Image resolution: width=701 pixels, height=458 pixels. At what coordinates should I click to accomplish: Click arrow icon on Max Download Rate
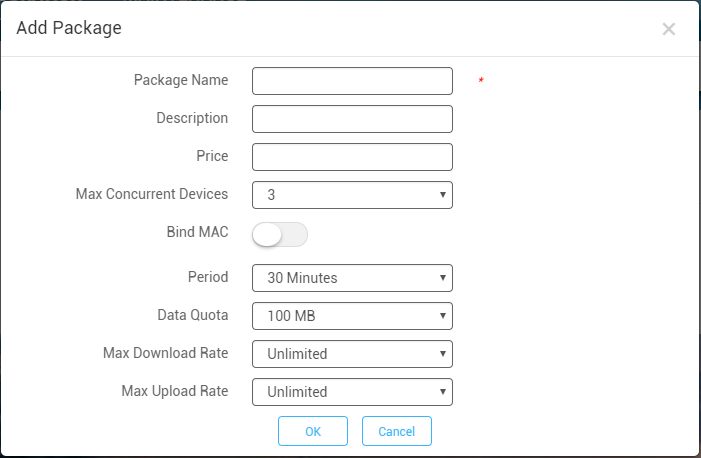click(443, 353)
